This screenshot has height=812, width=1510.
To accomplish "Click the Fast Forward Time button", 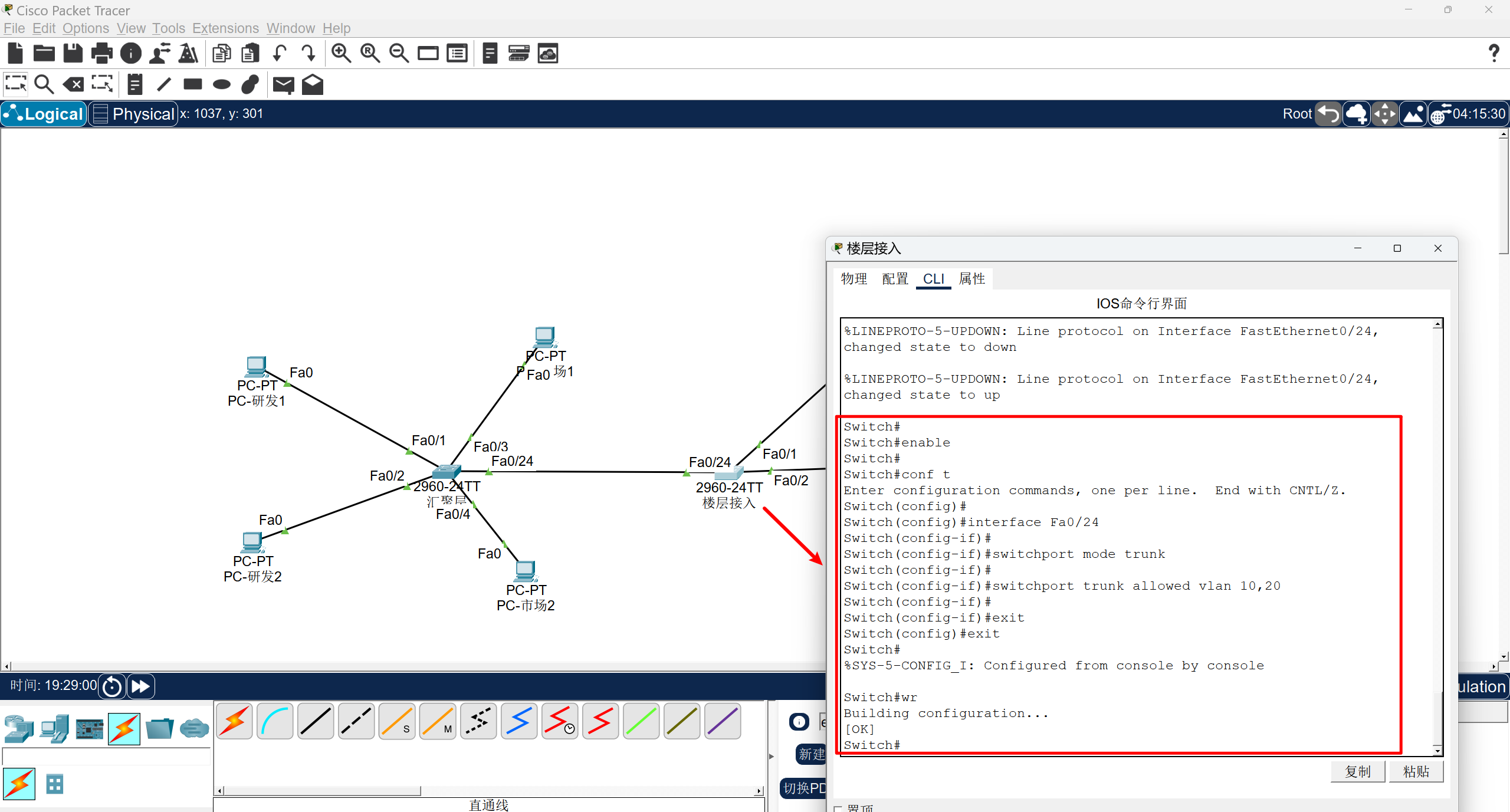I will click(140, 686).
